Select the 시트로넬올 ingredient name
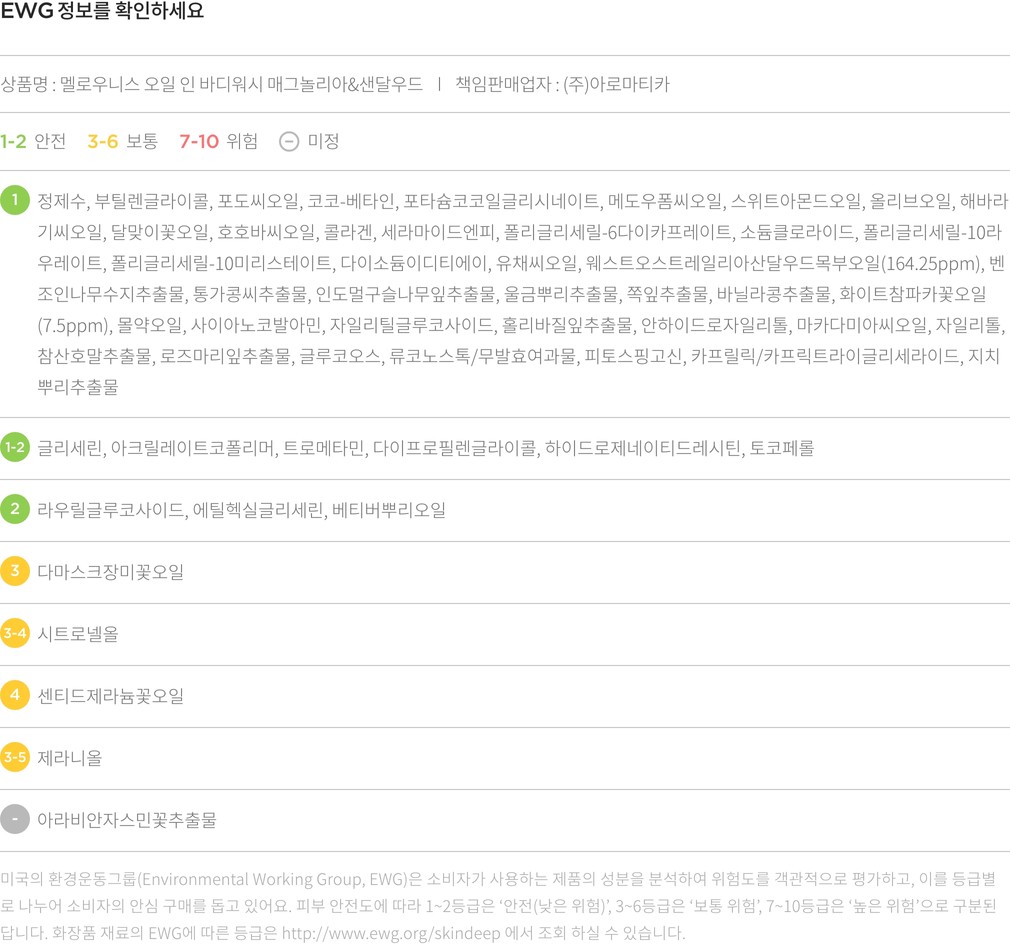 [78, 634]
